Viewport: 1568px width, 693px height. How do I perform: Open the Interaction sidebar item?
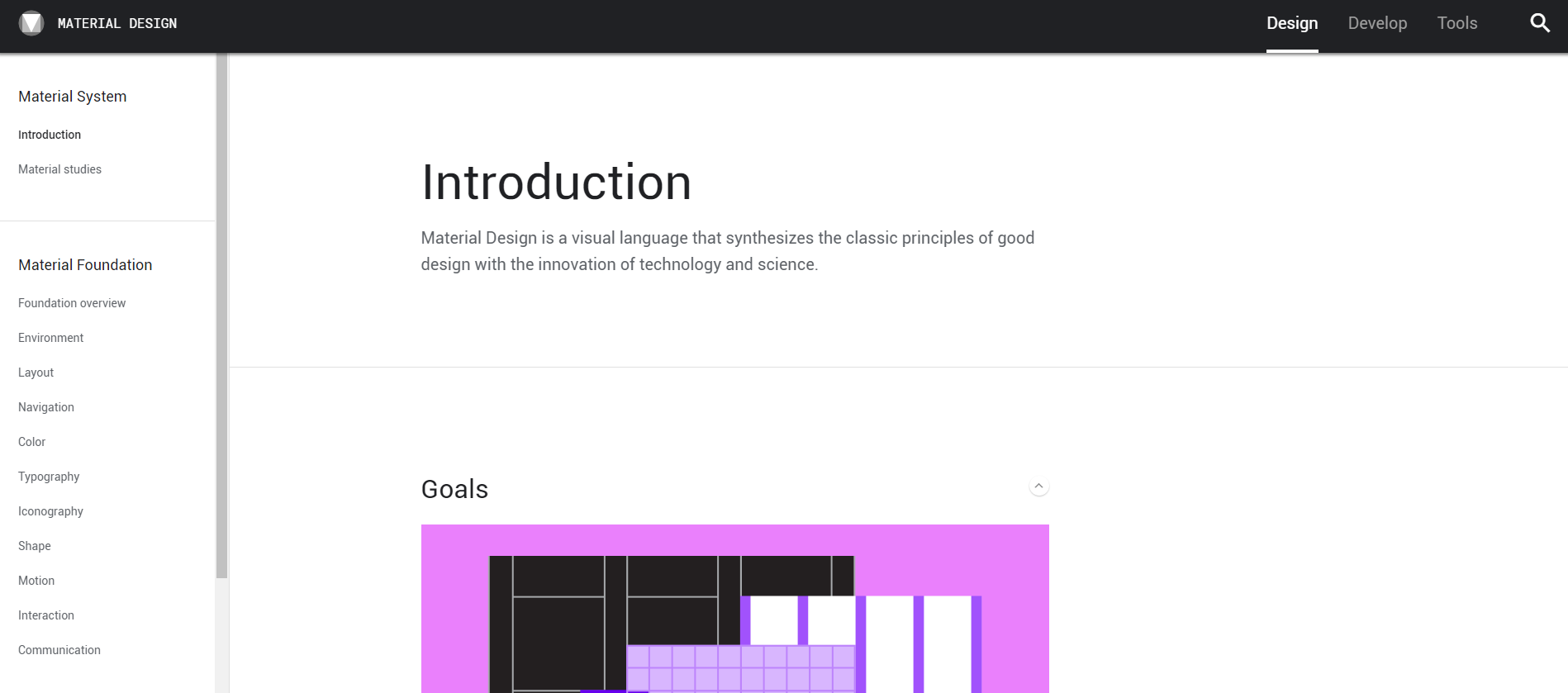click(x=46, y=615)
